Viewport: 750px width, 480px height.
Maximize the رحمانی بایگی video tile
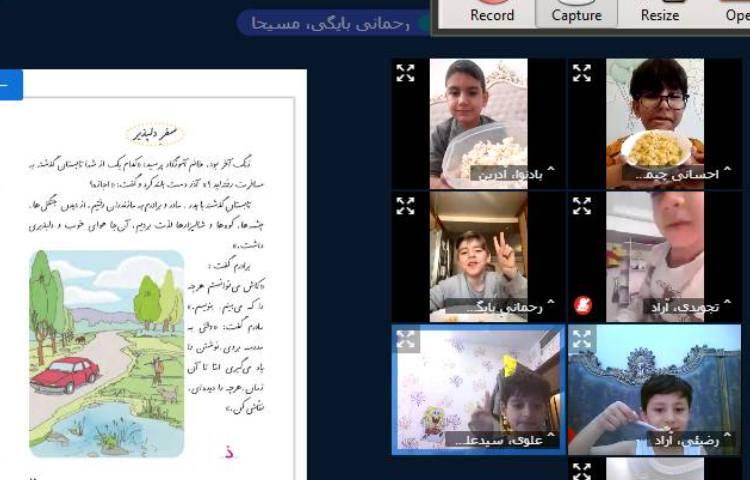click(x=405, y=206)
